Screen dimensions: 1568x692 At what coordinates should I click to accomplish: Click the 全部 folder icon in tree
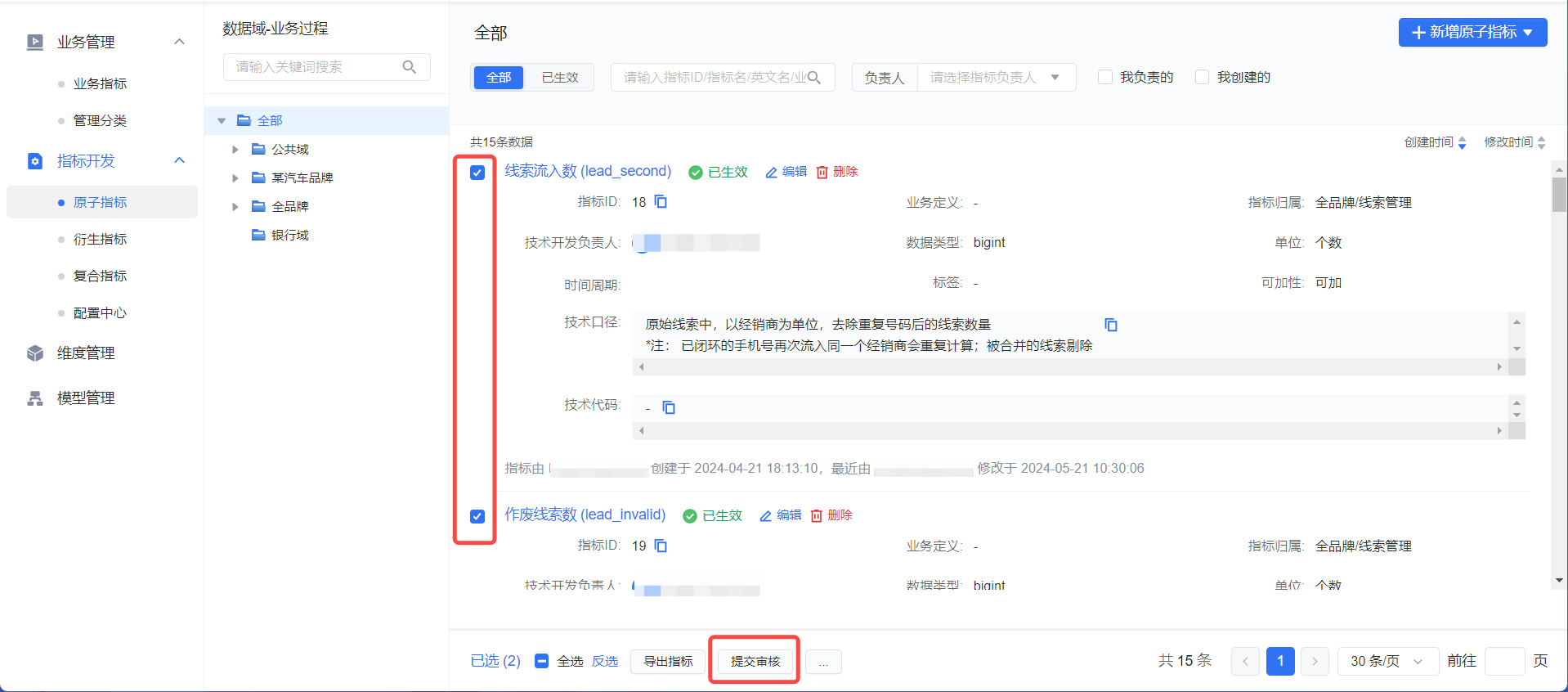click(244, 120)
